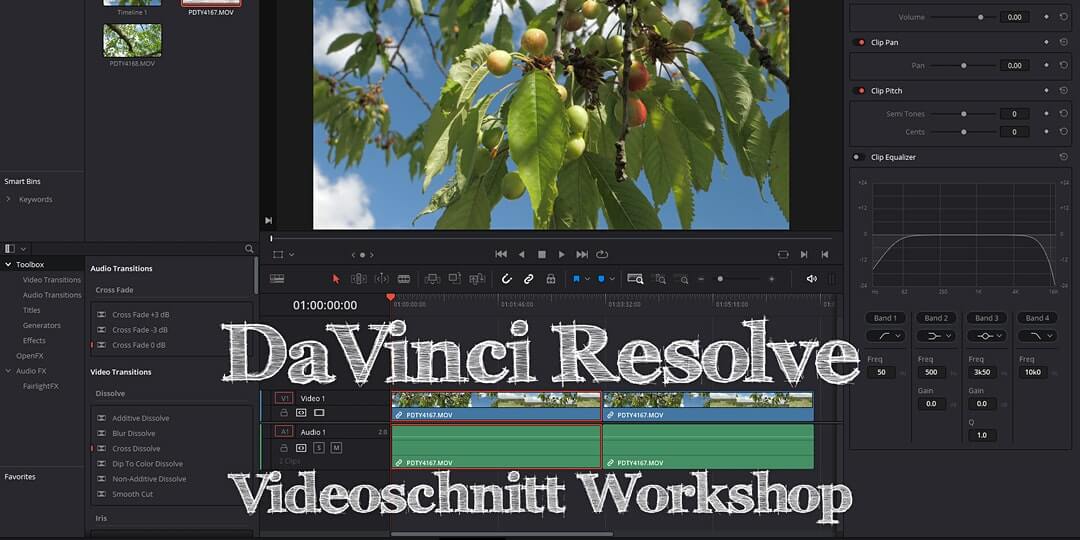The image size is (1080, 540).
Task: Collapse the Audio FX tree item
Action: [x=8, y=371]
